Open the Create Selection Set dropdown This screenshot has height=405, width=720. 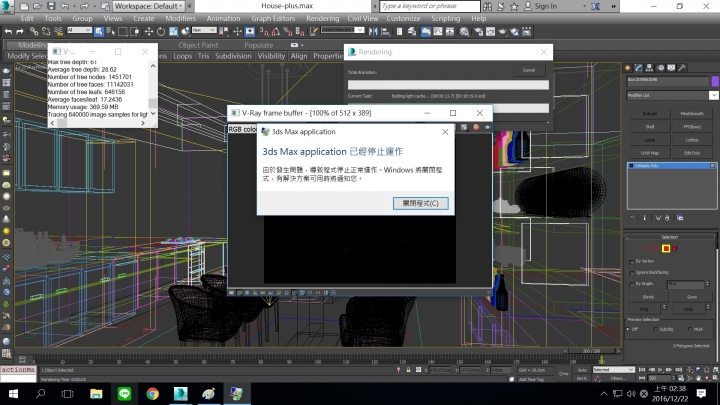[343, 30]
